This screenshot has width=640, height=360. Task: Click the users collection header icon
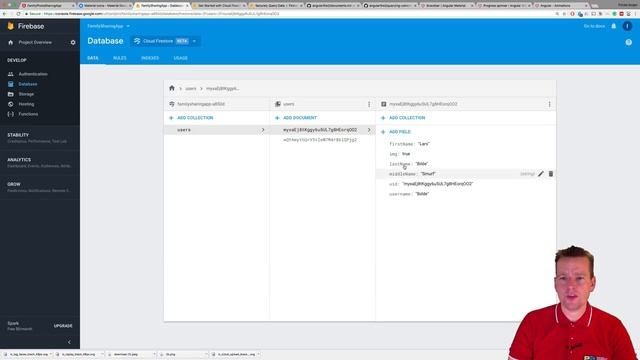point(278,104)
